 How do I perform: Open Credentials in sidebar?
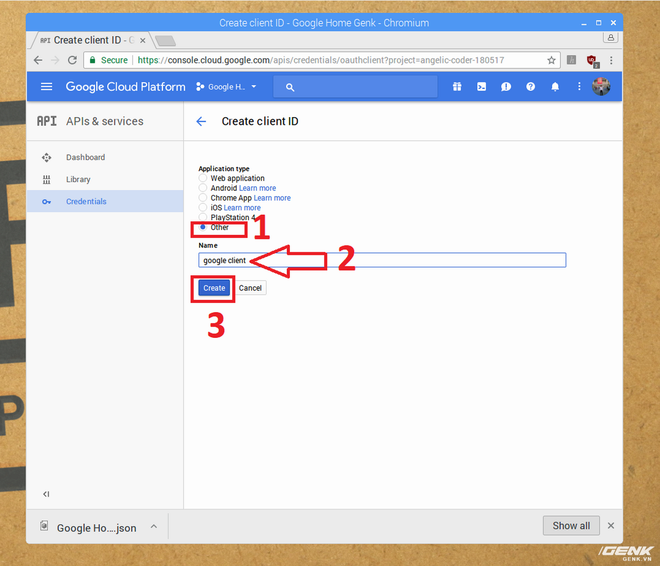(105, 201)
